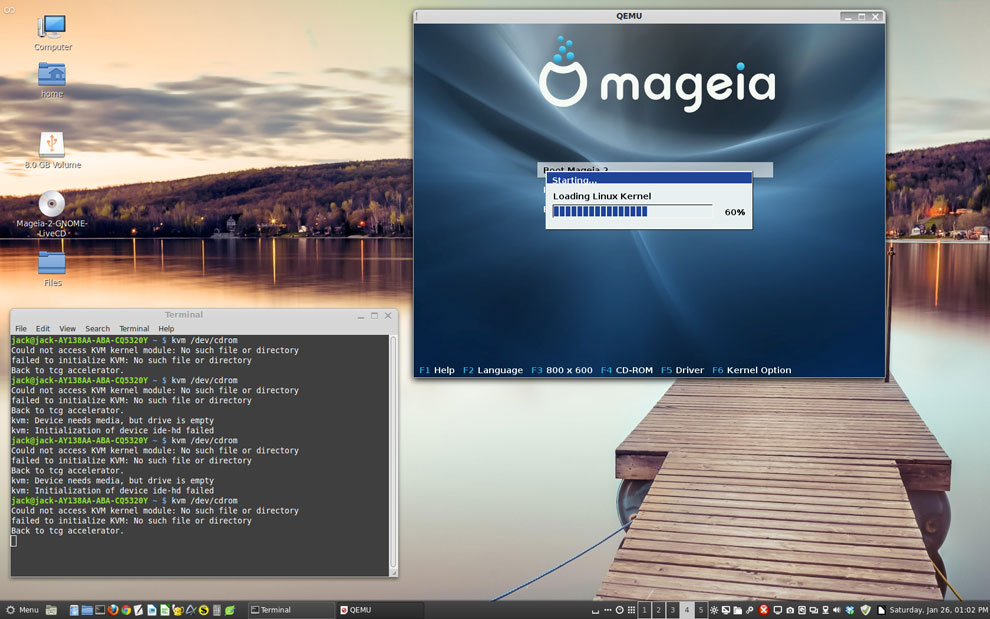Click F3 800 x 600 resolution option
The width and height of the screenshot is (990, 619).
(561, 370)
